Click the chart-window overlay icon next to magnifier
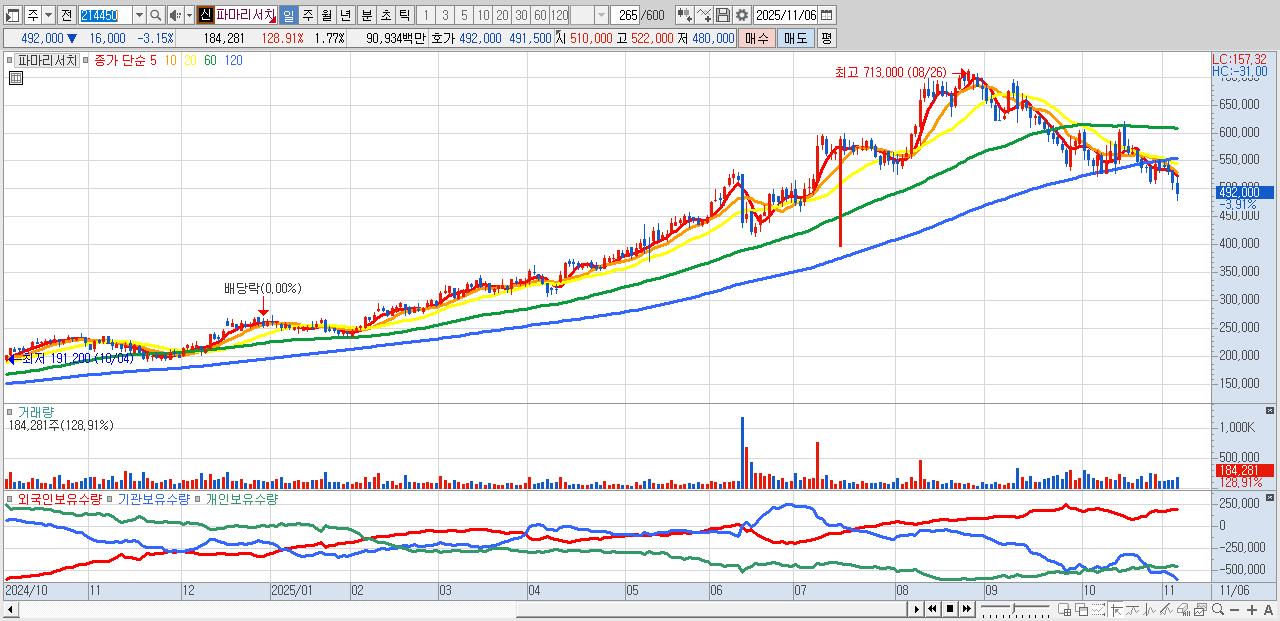The width and height of the screenshot is (1280, 621). point(1200,609)
